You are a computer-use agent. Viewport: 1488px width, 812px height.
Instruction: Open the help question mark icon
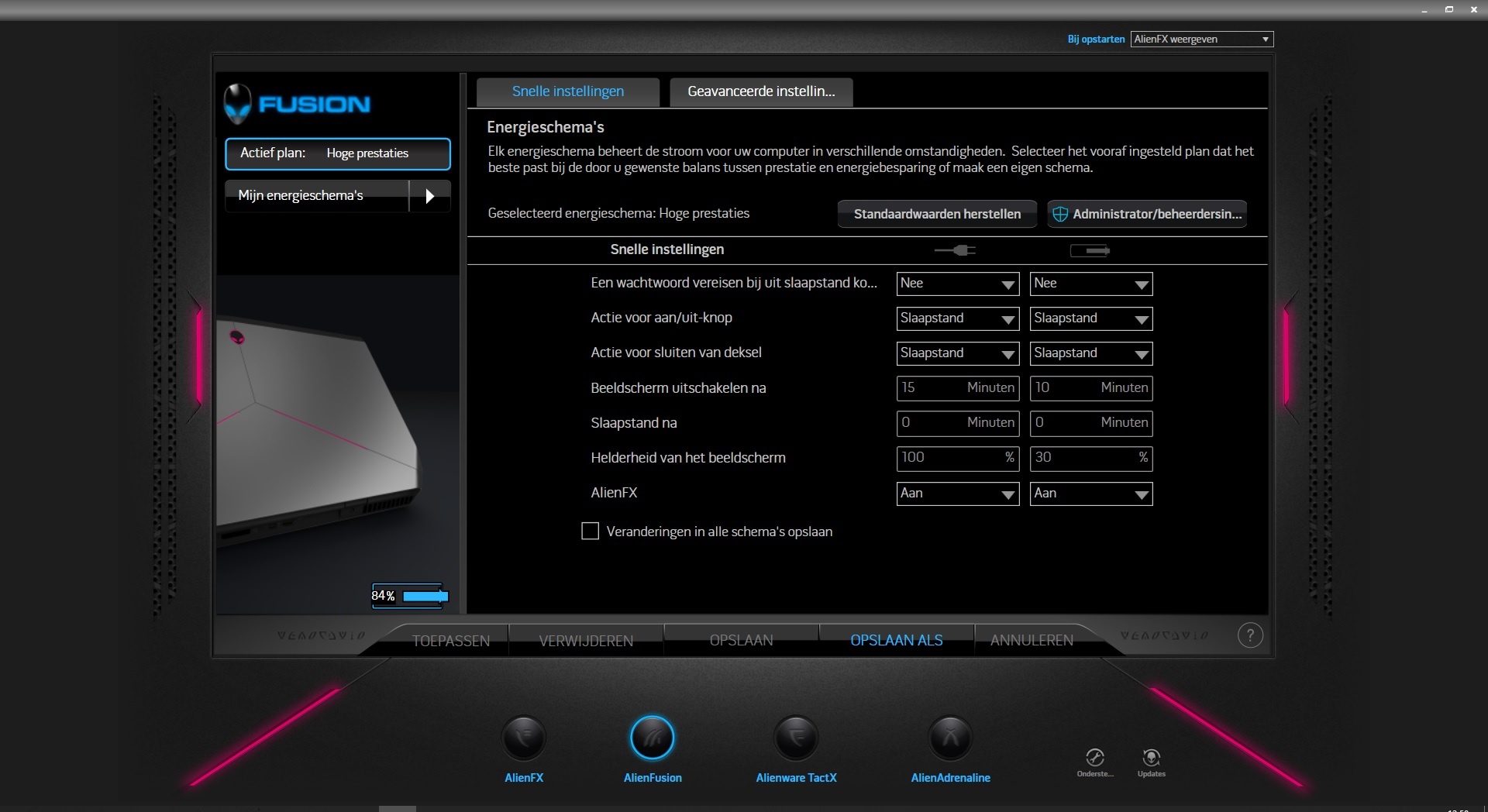pyautogui.click(x=1250, y=635)
